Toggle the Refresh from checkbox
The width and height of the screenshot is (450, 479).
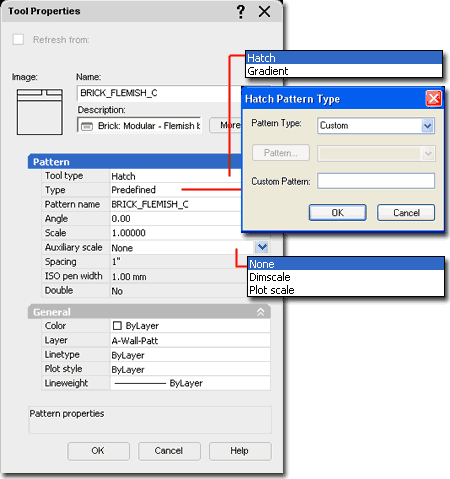[x=18, y=39]
